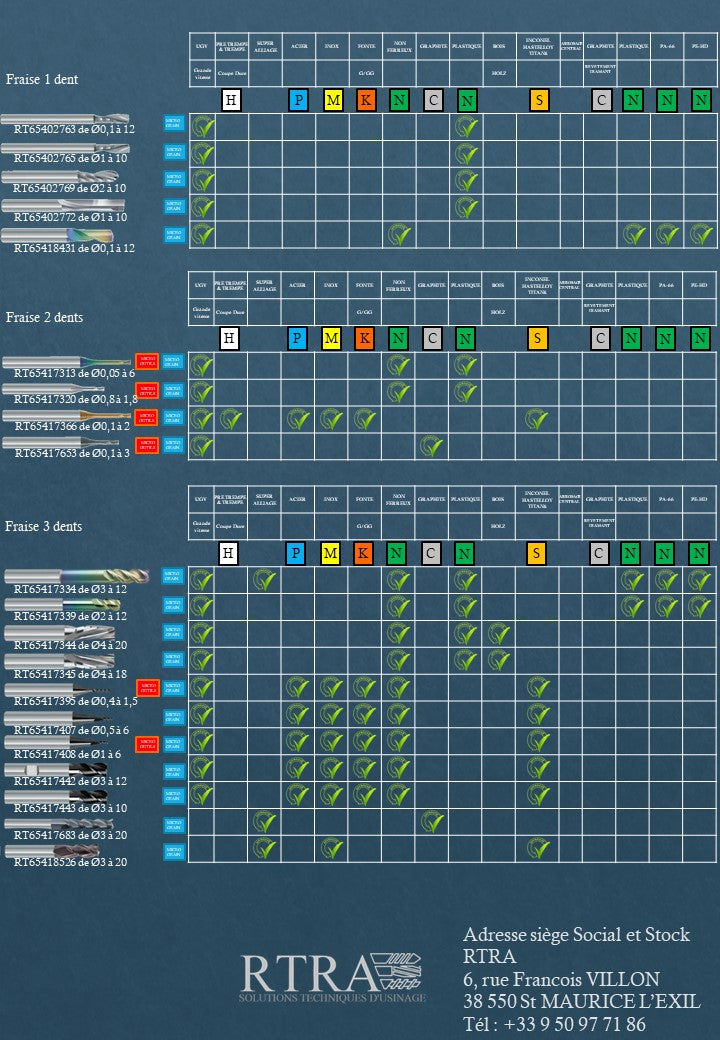The image size is (720, 1040).
Task: Click white H square in Fraise 1 dent table
Action: pyautogui.click(x=231, y=100)
